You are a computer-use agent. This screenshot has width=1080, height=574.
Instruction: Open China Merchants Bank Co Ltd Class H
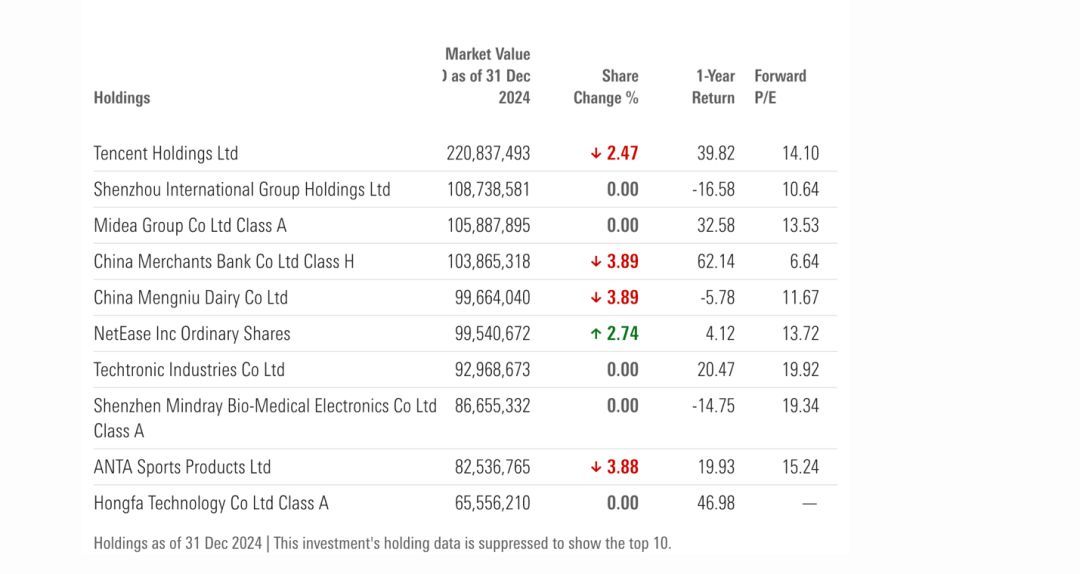pyautogui.click(x=224, y=262)
